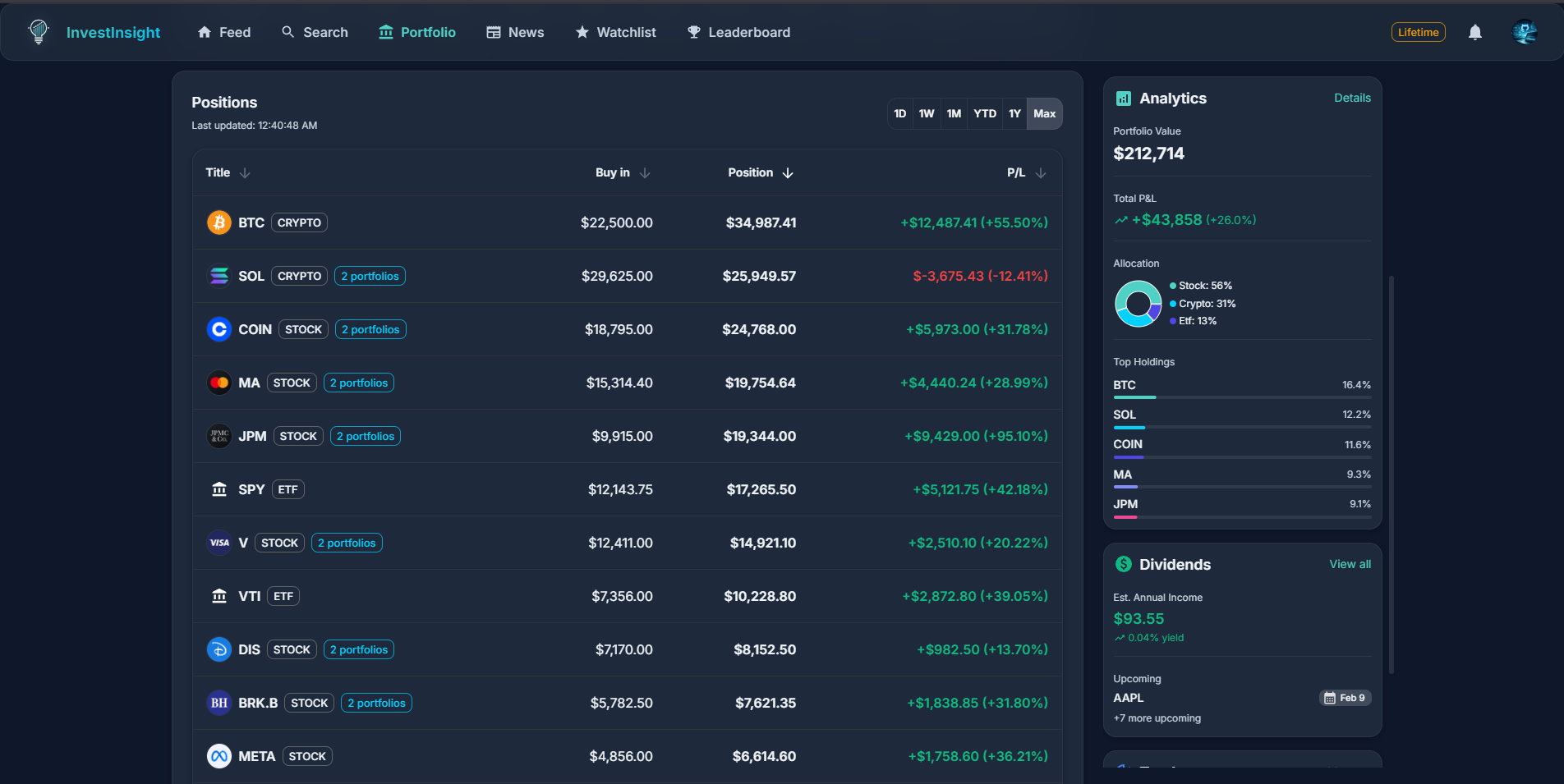Sort holdings by P/L column
This screenshot has height=784, width=1564.
point(1026,172)
